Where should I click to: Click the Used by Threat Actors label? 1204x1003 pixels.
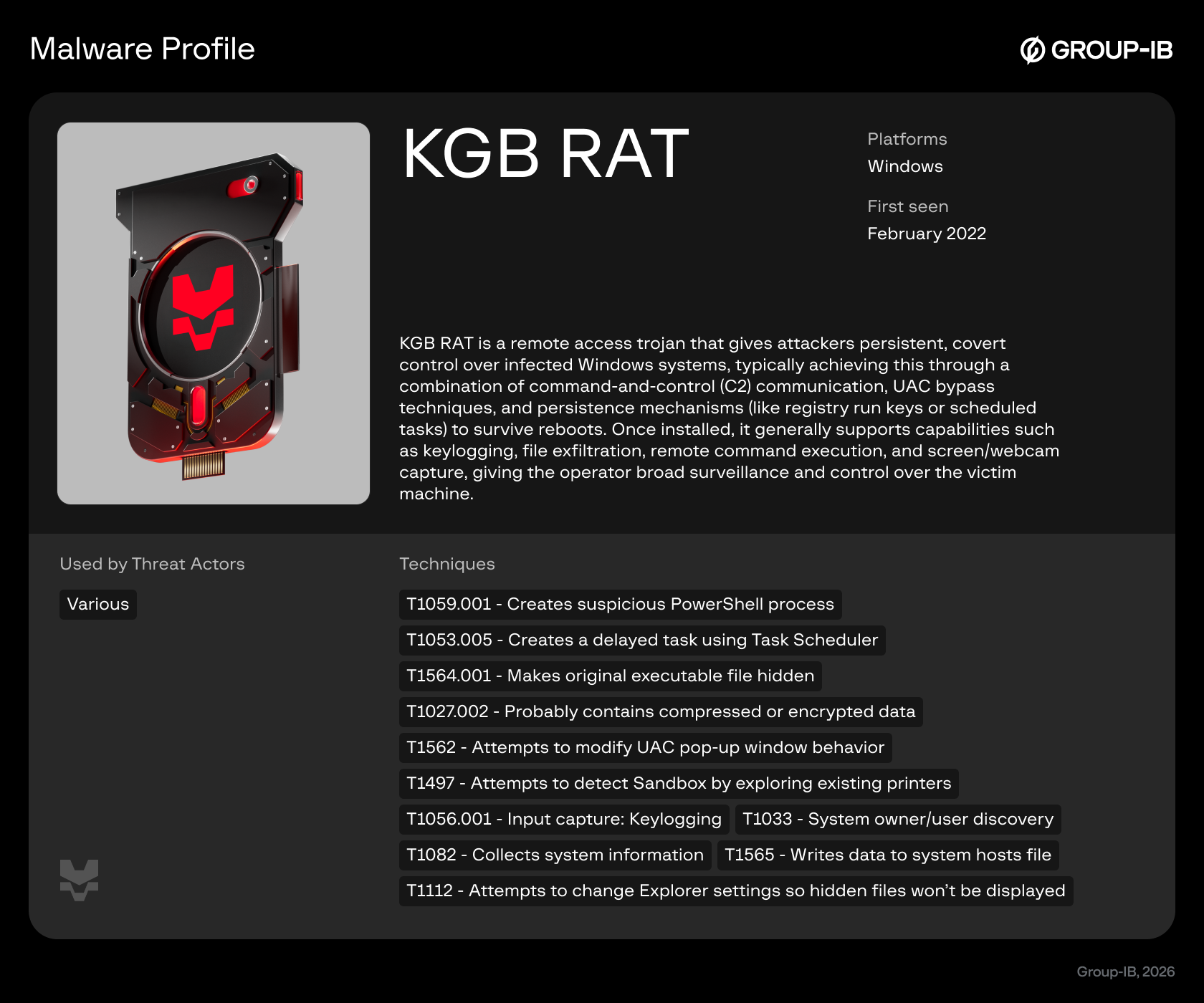pos(152,564)
